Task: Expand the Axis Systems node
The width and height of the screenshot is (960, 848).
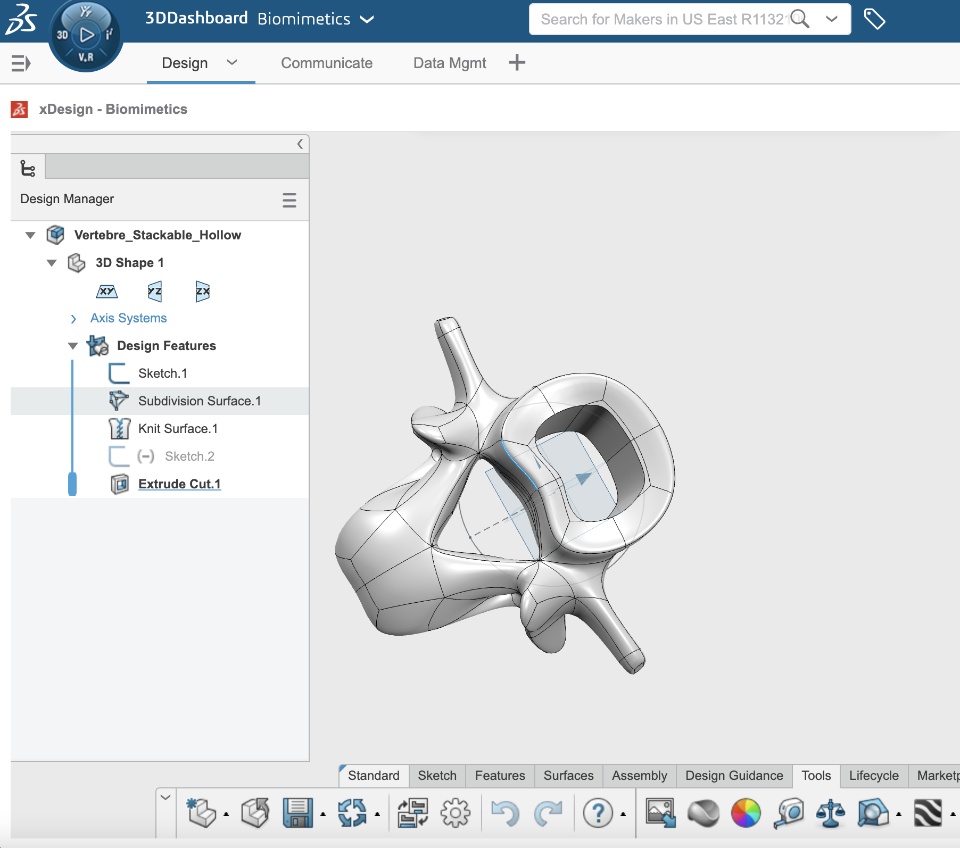Action: 73,318
